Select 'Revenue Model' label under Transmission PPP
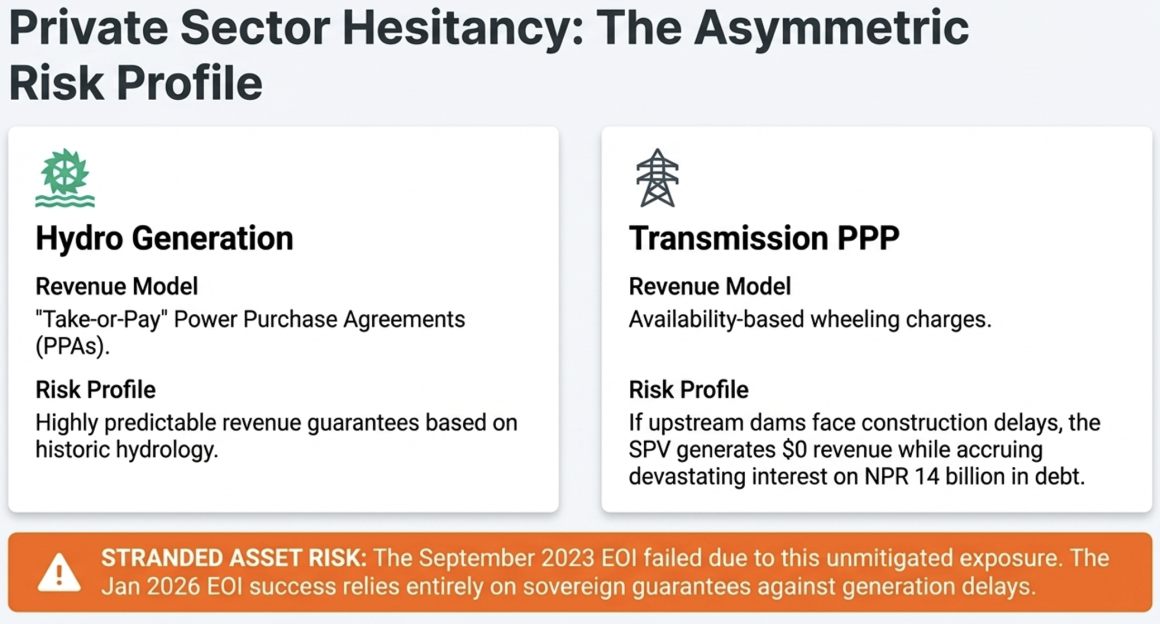1160x624 pixels. click(709, 287)
